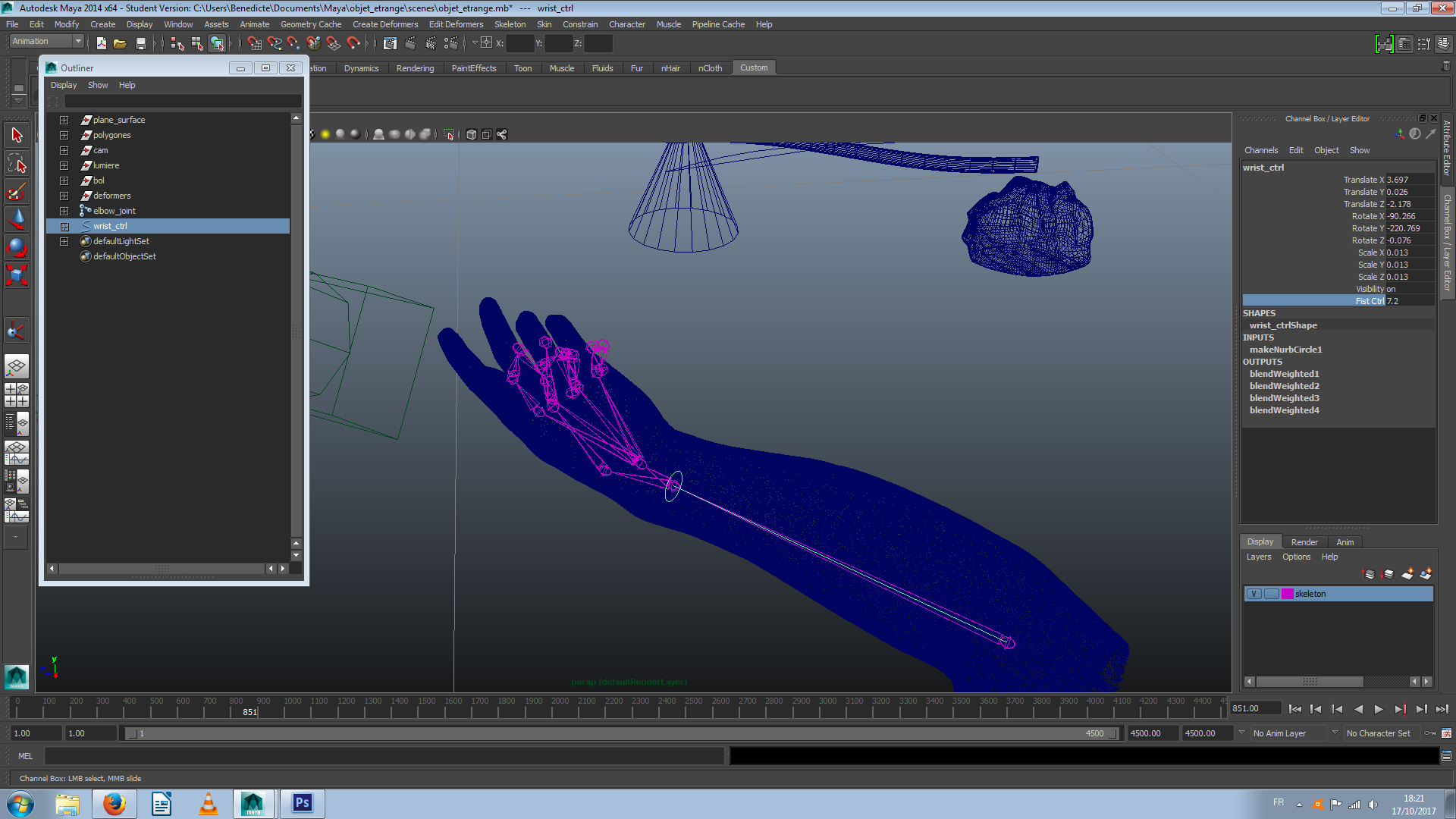The image size is (1456, 819).
Task: Toggle visibility of the skeleton layer
Action: pos(1254,594)
